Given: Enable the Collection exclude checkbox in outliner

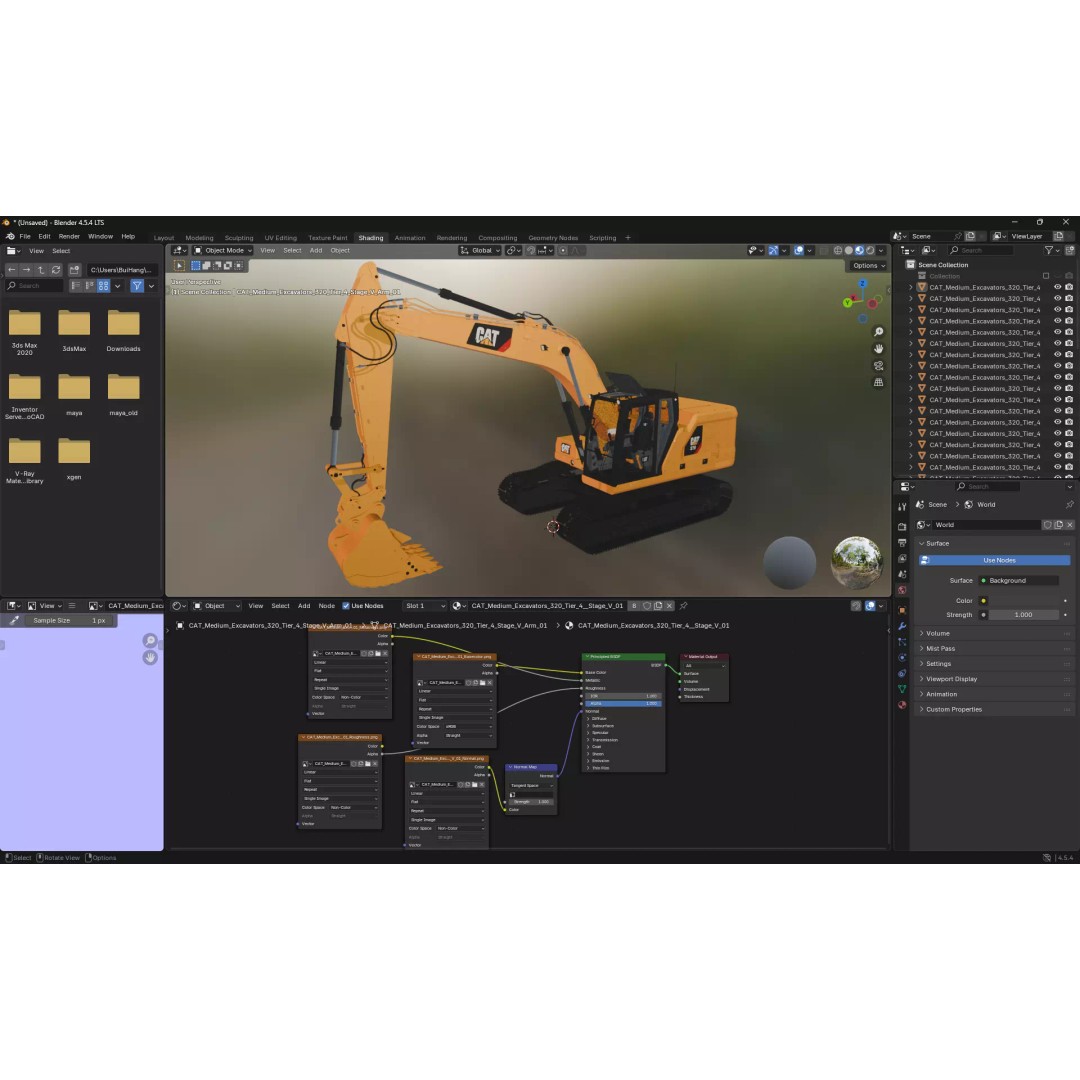Looking at the screenshot, I should pos(1046,276).
